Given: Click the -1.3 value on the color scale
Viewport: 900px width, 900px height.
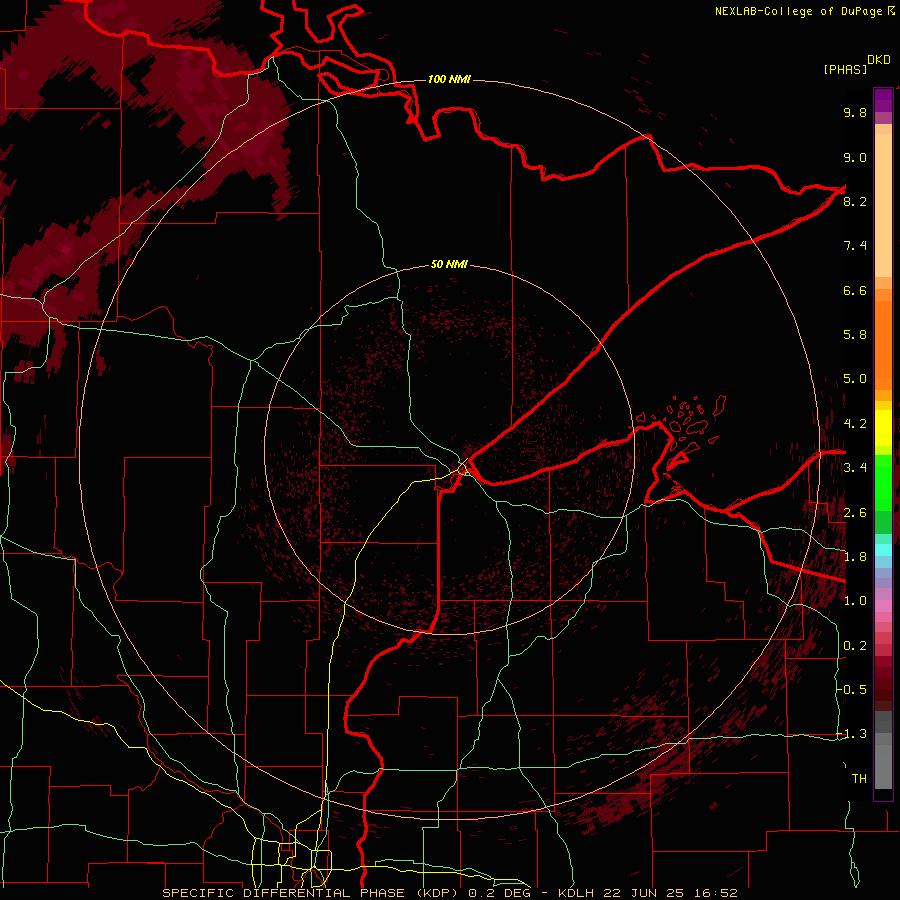Looking at the screenshot, I should 852,734.
